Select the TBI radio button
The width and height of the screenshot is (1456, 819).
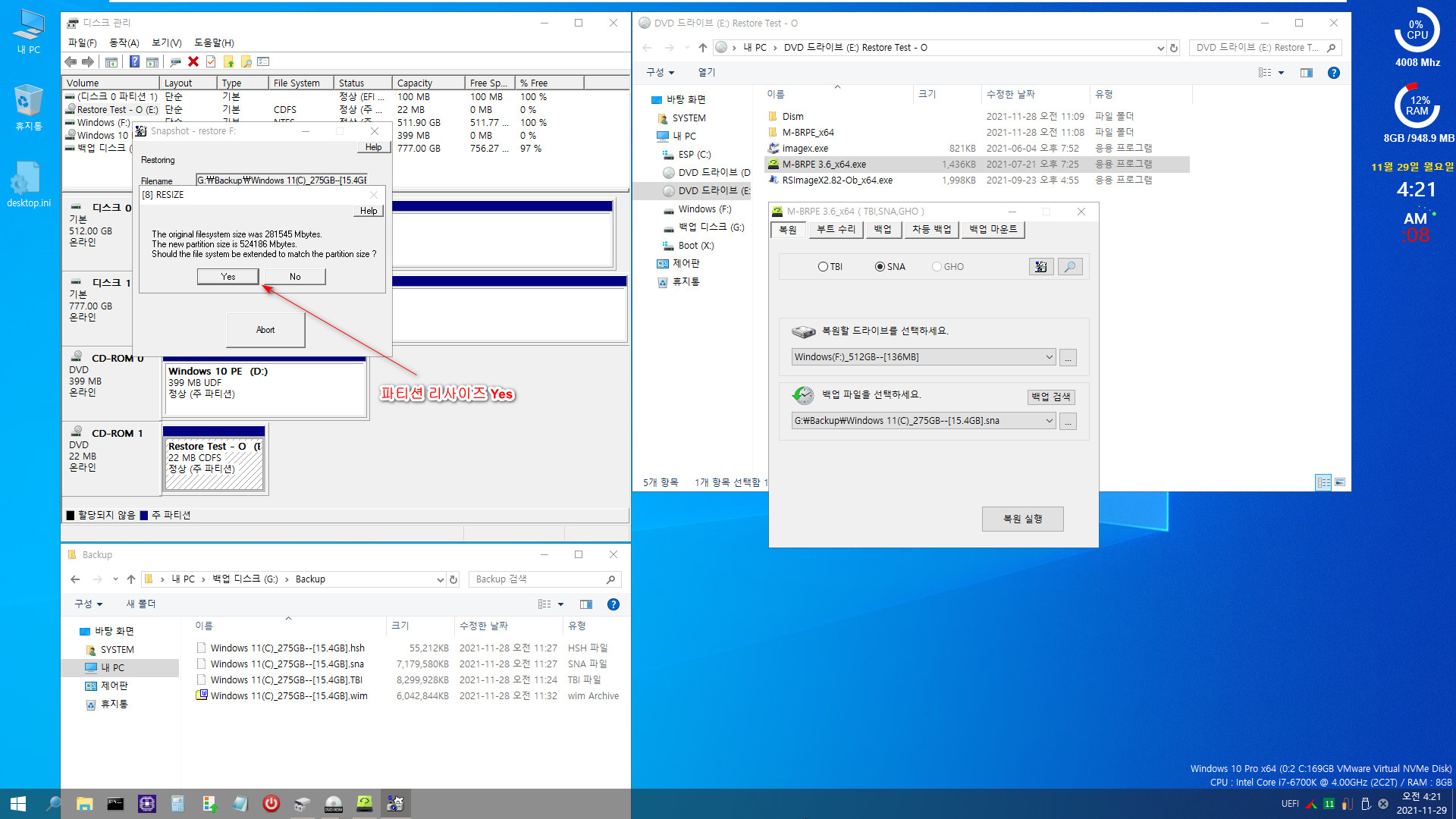pos(830,267)
